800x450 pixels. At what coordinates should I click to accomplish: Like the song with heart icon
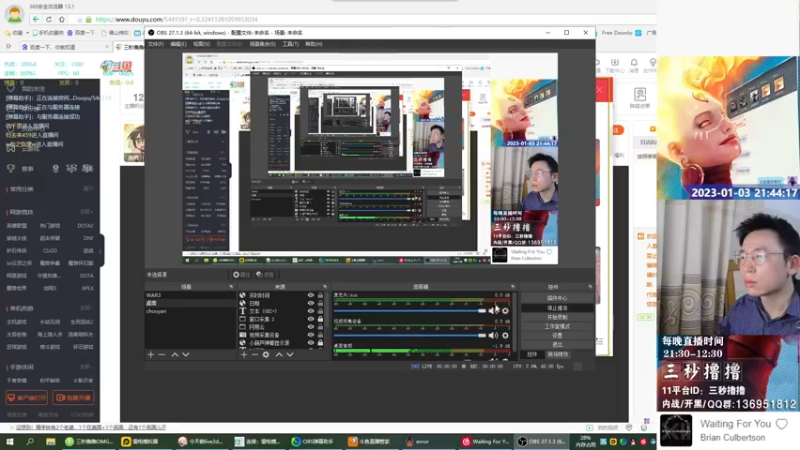click(782, 423)
